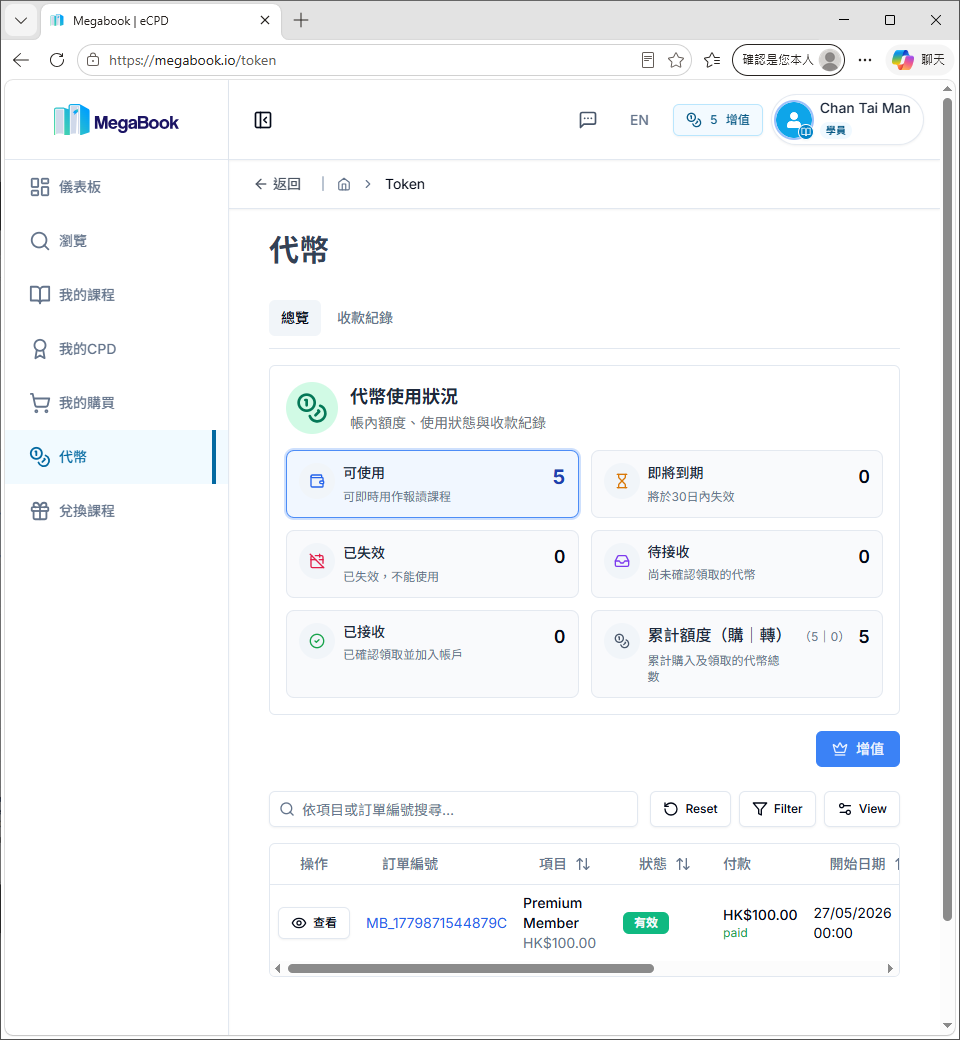This screenshot has width=960, height=1040.
Task: Click the inbox icon on 待接收
Action: (622, 561)
